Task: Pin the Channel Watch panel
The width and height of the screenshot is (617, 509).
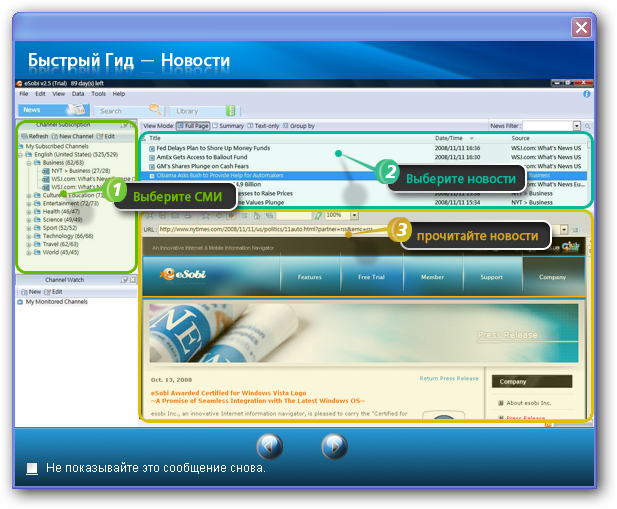Action: [x=124, y=280]
